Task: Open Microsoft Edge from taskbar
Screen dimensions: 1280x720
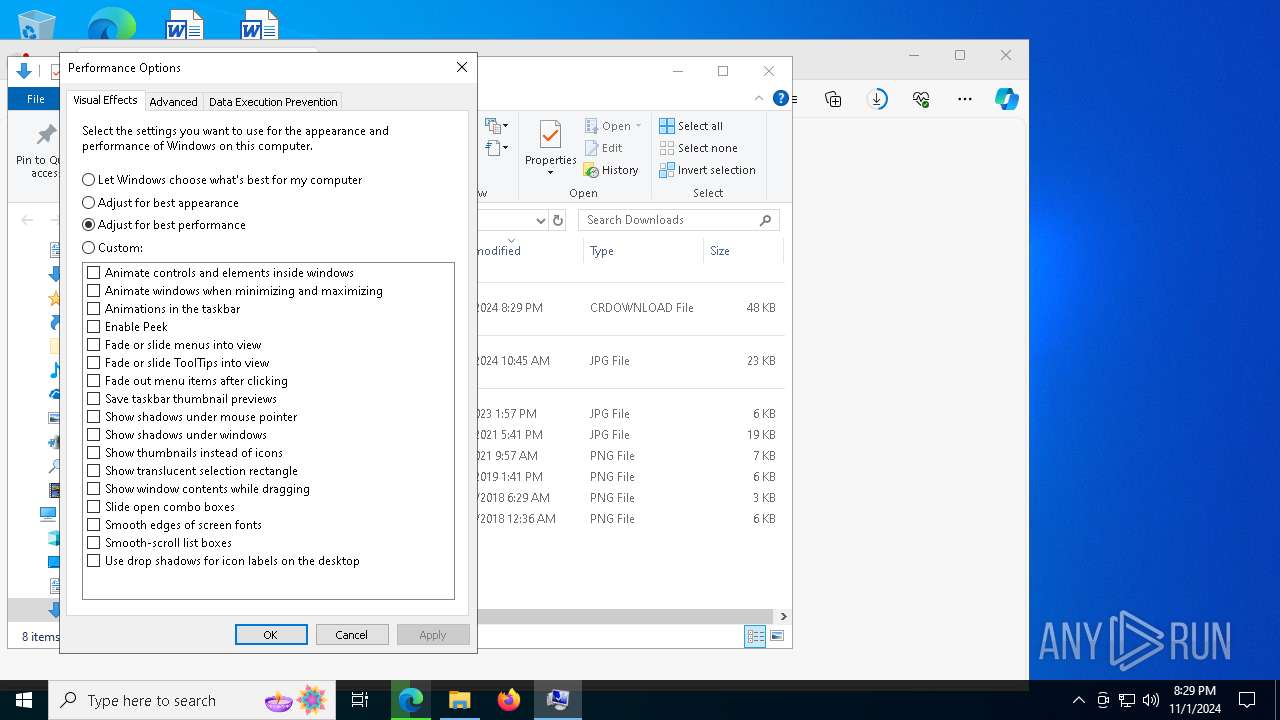Action: [411, 700]
